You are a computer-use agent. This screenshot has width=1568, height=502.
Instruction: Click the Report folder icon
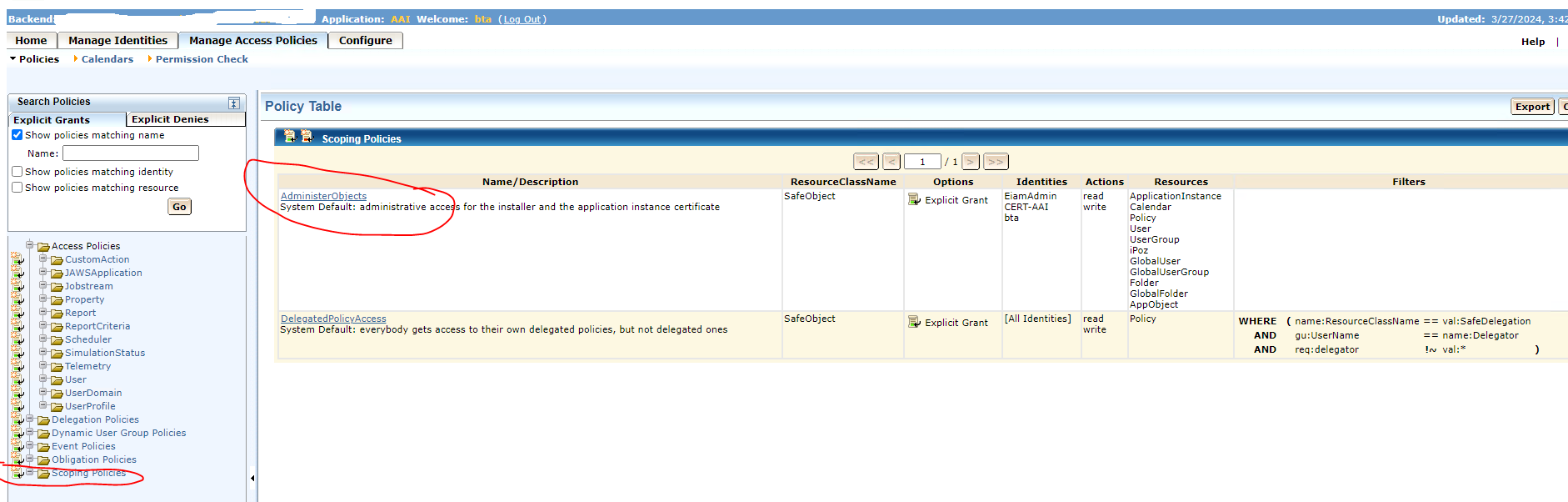tap(57, 314)
